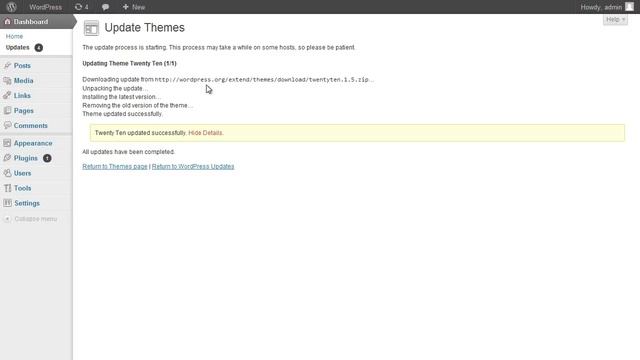Open the Media menu
The width and height of the screenshot is (640, 360).
coord(23,80)
